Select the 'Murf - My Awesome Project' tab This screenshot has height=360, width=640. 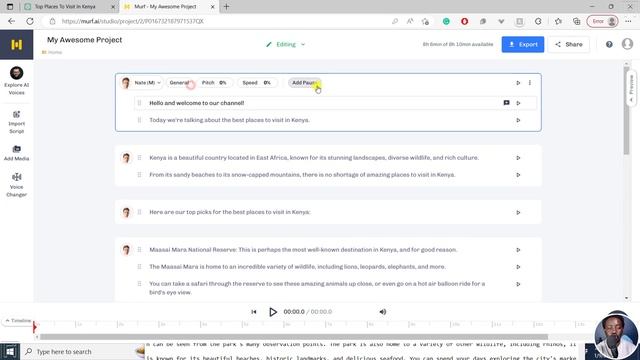pos(165,7)
